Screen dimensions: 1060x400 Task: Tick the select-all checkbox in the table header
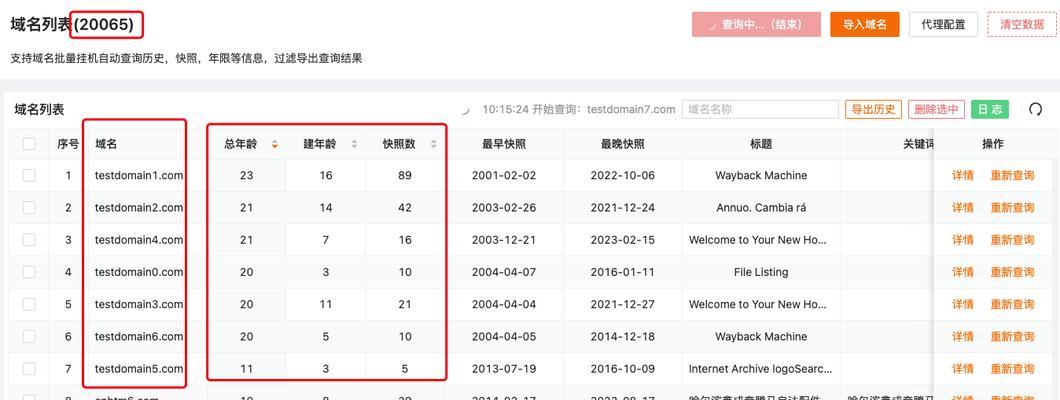[29, 144]
